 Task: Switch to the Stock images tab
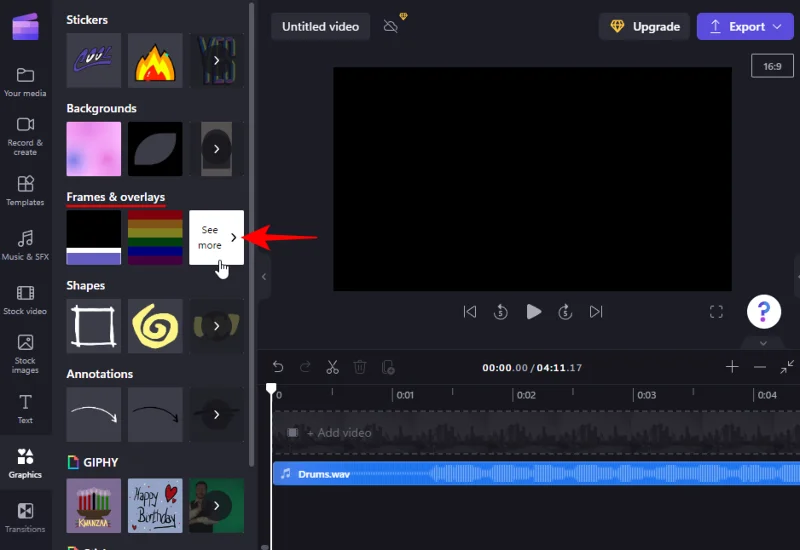point(25,354)
